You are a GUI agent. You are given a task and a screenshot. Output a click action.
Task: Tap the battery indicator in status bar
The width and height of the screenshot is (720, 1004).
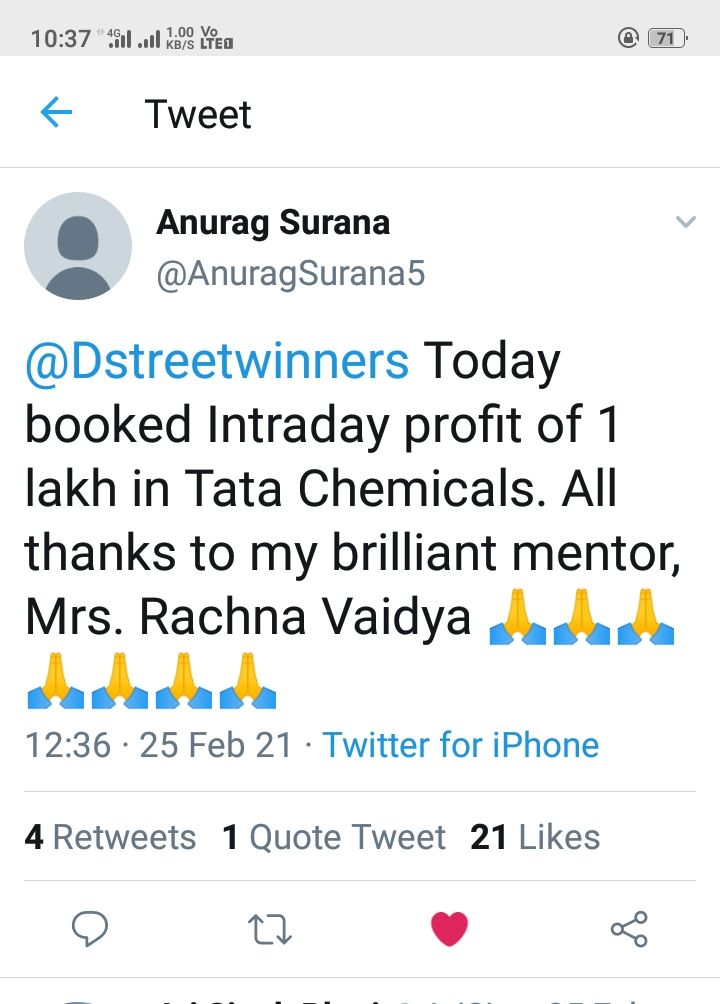(x=667, y=38)
